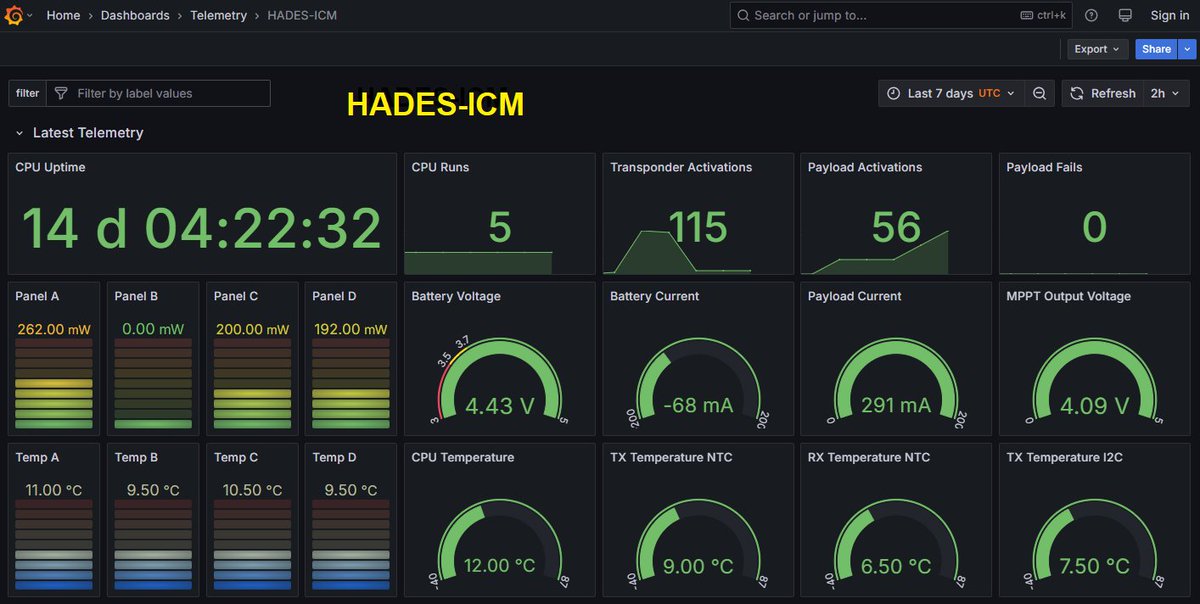The image size is (1200, 604).
Task: Click the filter button beside the label field
Action: point(26,92)
